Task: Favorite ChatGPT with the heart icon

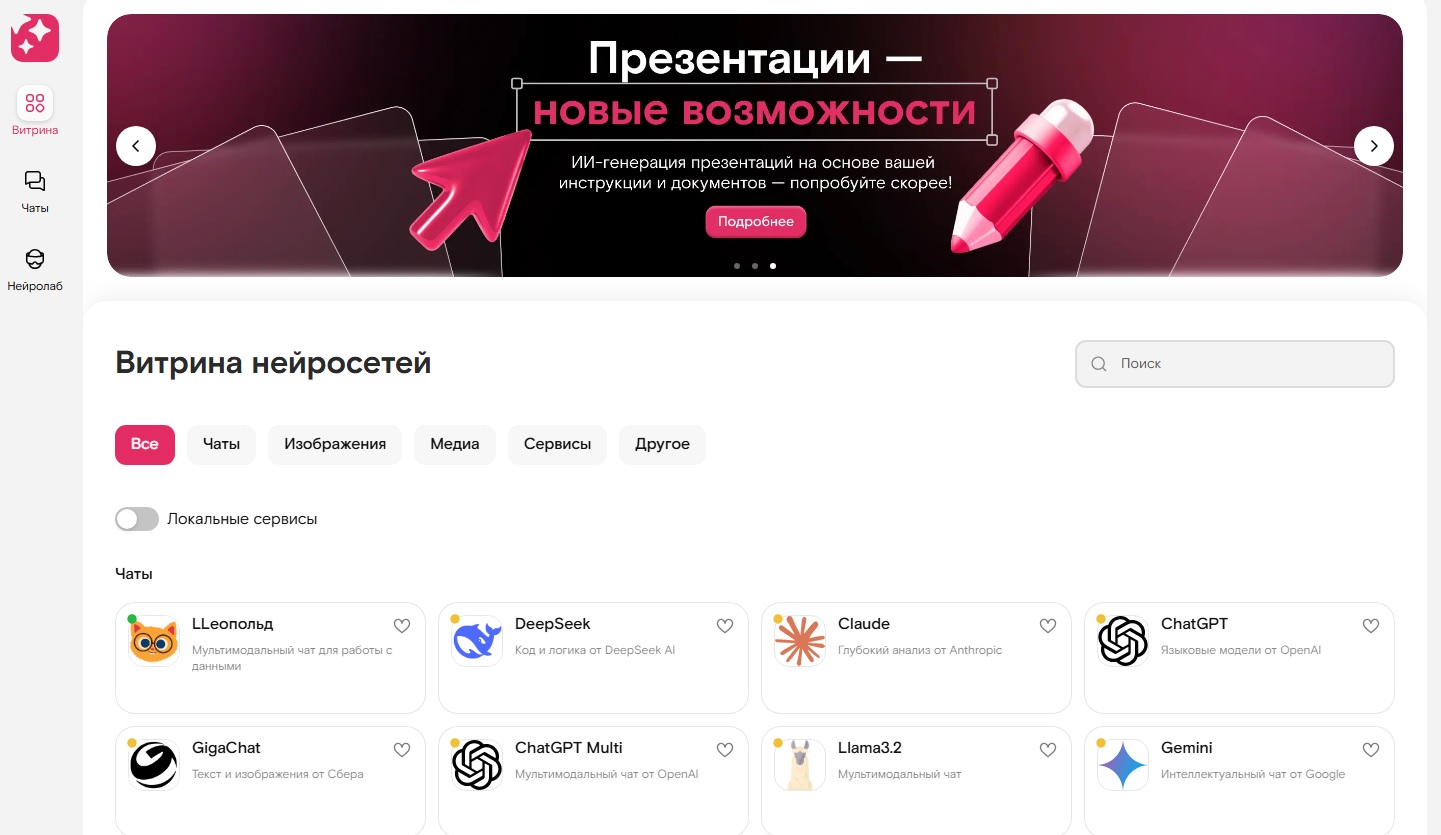Action: 1371,626
